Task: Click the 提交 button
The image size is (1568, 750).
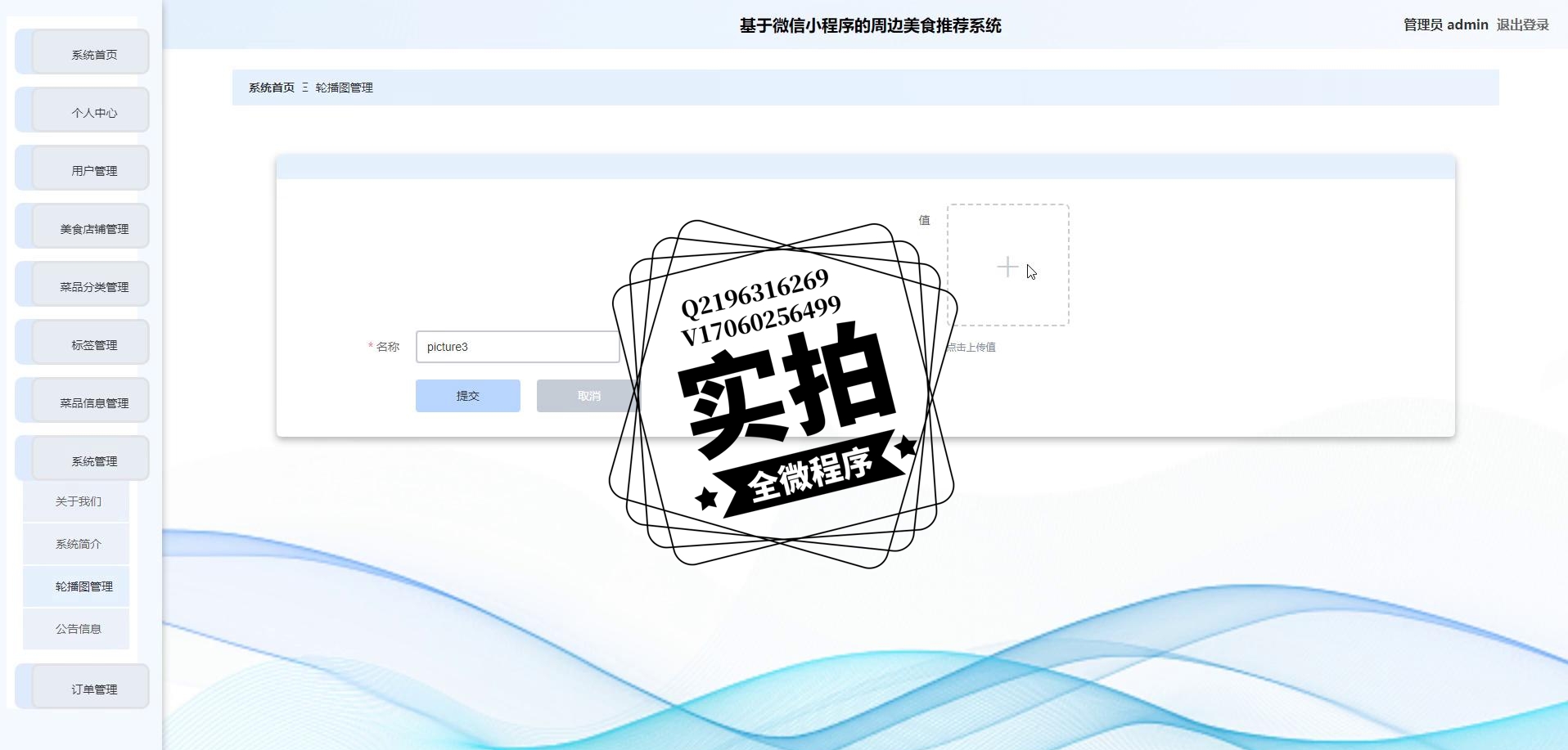Action: point(468,396)
